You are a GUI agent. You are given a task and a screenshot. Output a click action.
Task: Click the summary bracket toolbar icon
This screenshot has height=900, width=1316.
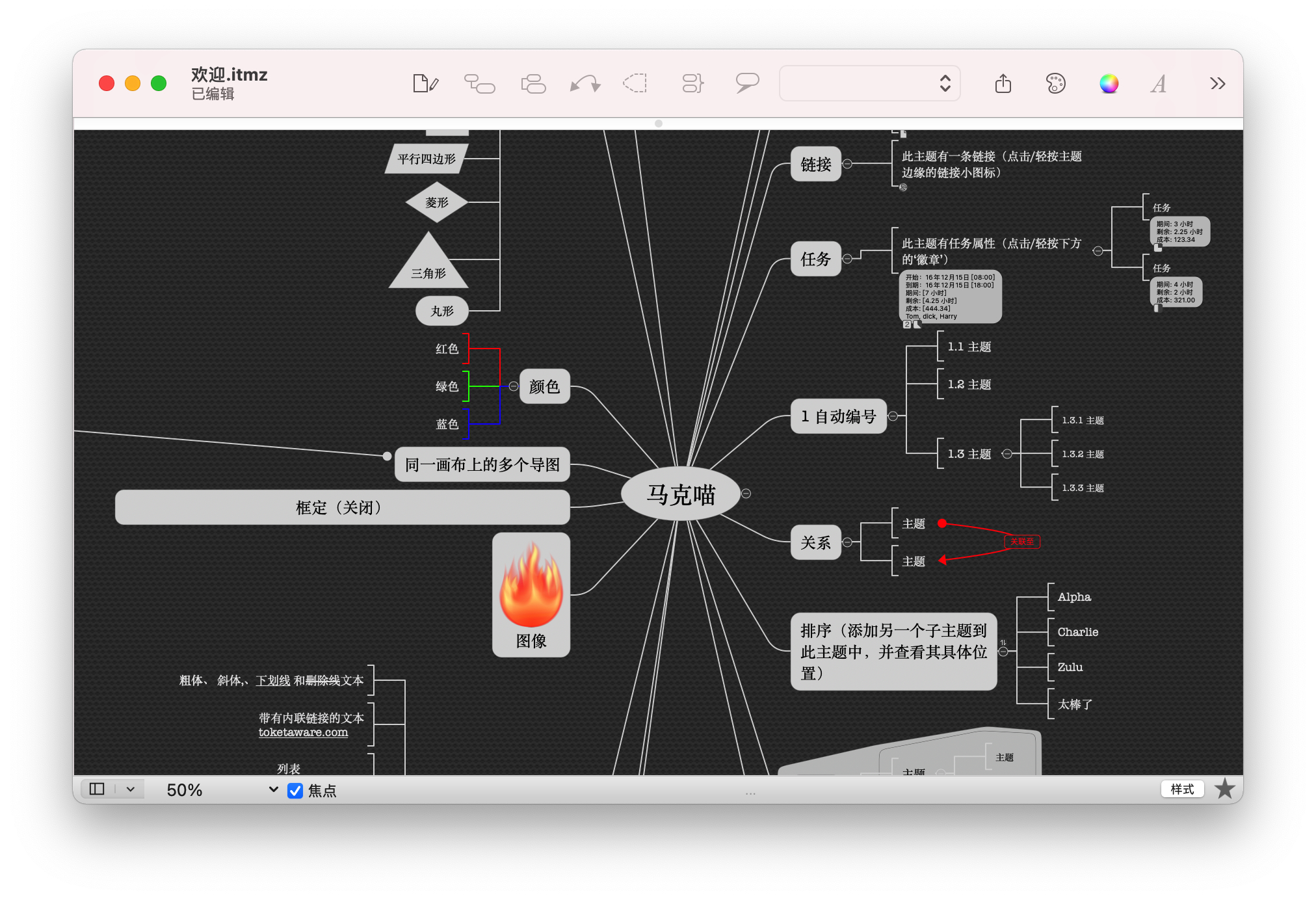click(692, 83)
